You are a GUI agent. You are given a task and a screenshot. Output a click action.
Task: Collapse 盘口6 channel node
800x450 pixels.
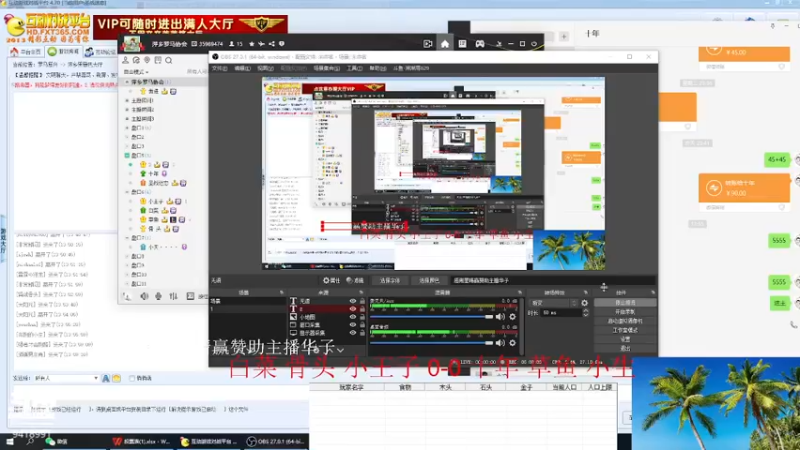point(127,192)
